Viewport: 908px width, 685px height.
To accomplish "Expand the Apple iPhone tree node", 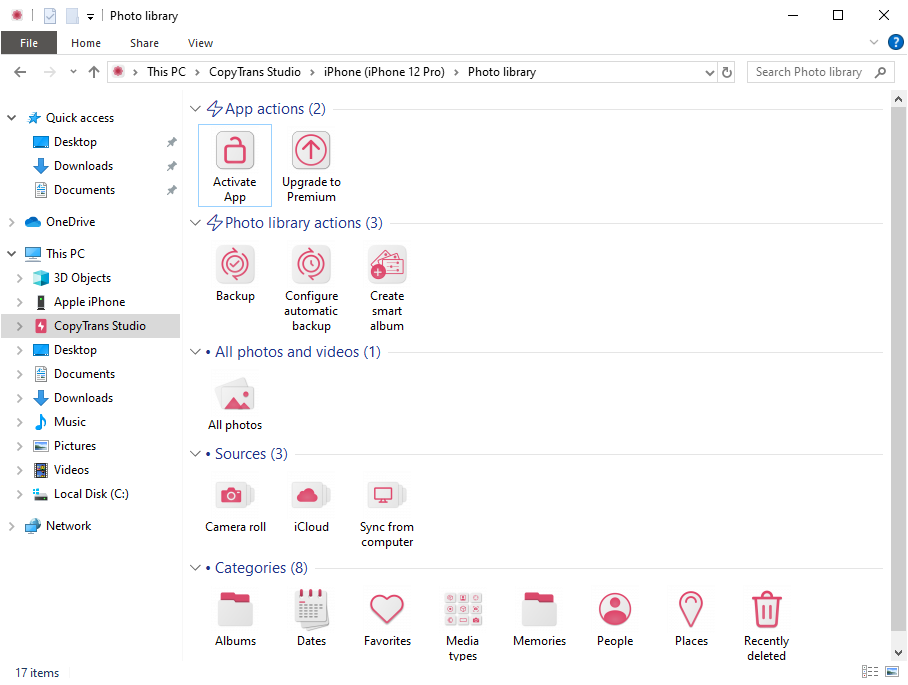I will click(x=20, y=302).
